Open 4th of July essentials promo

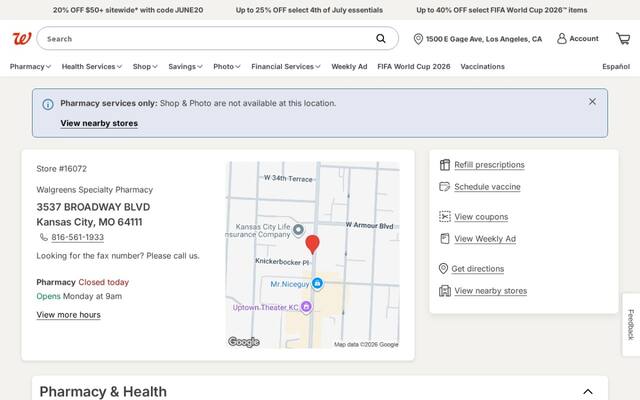[309, 10]
